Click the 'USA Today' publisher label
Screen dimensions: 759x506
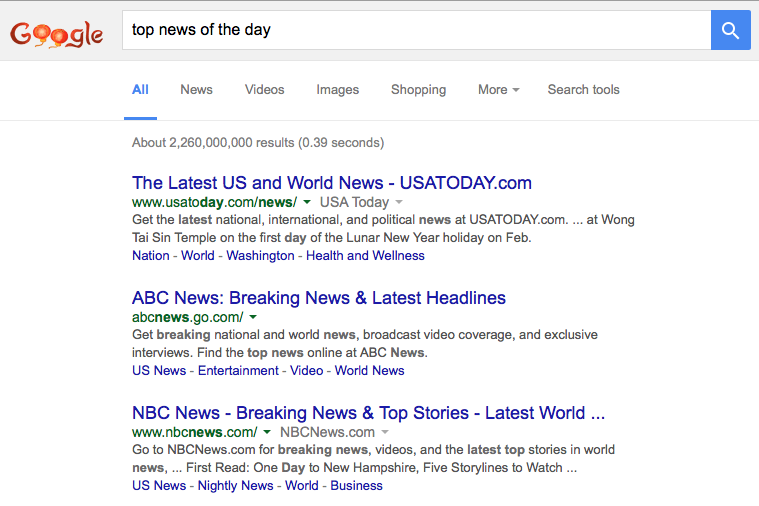[x=354, y=202]
